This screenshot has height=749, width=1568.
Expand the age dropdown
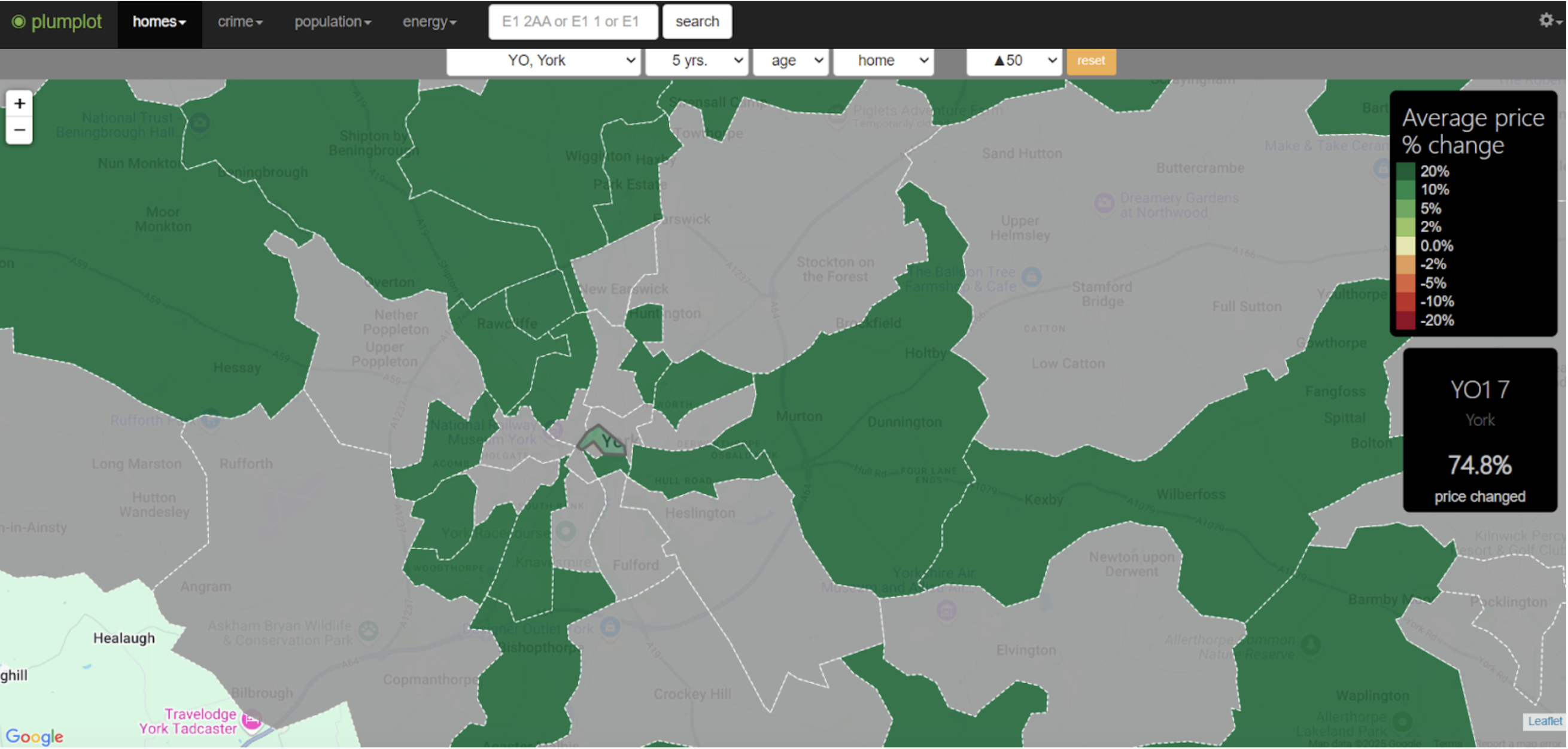[x=791, y=61]
